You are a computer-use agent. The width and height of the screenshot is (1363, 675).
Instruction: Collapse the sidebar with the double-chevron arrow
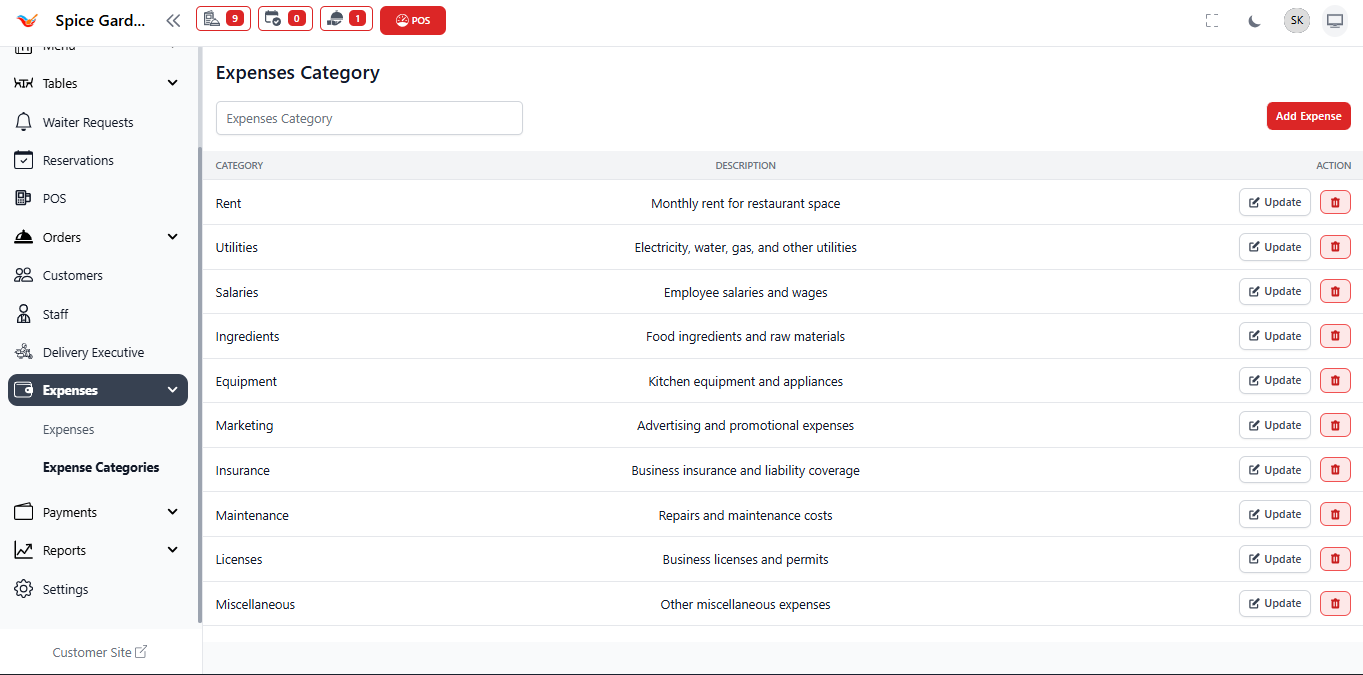[x=172, y=19]
